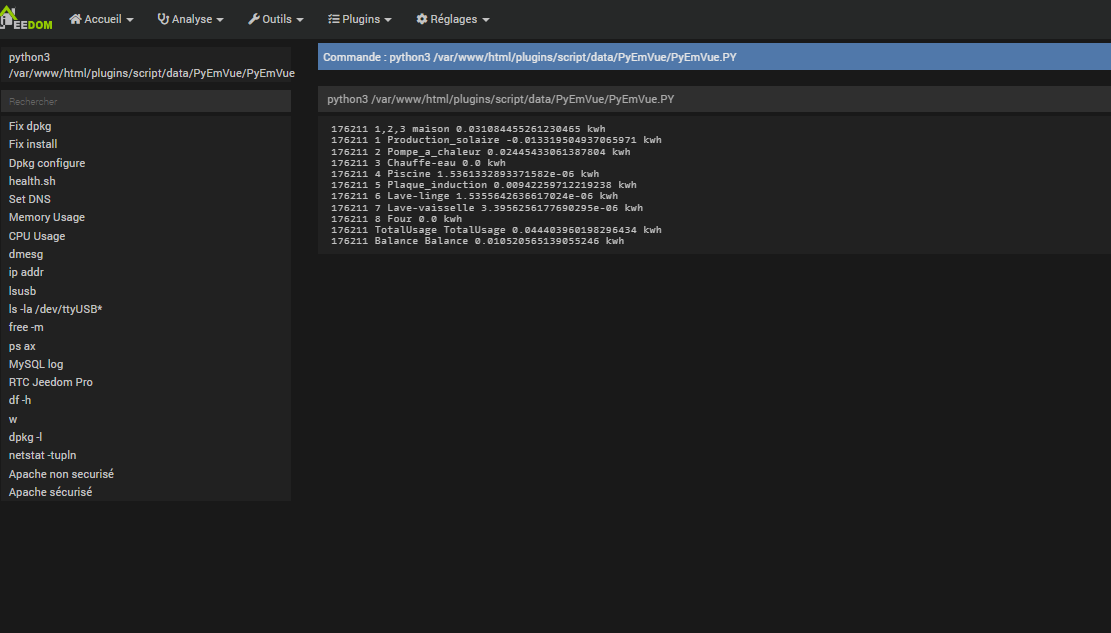The height and width of the screenshot is (633, 1111).
Task: Select the Memory Usage command
Action: point(47,217)
